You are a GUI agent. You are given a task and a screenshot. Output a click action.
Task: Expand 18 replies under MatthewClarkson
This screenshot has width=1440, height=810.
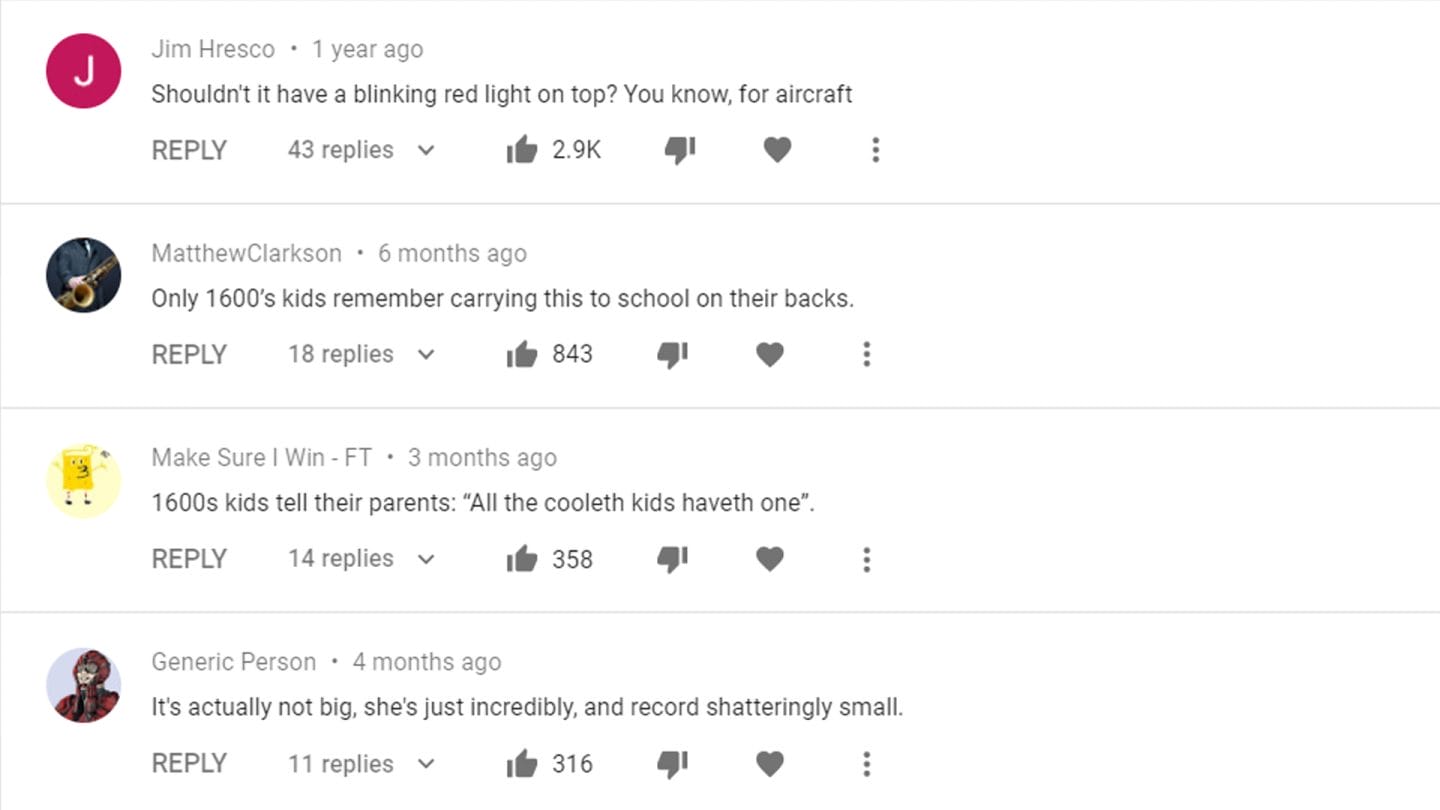361,355
